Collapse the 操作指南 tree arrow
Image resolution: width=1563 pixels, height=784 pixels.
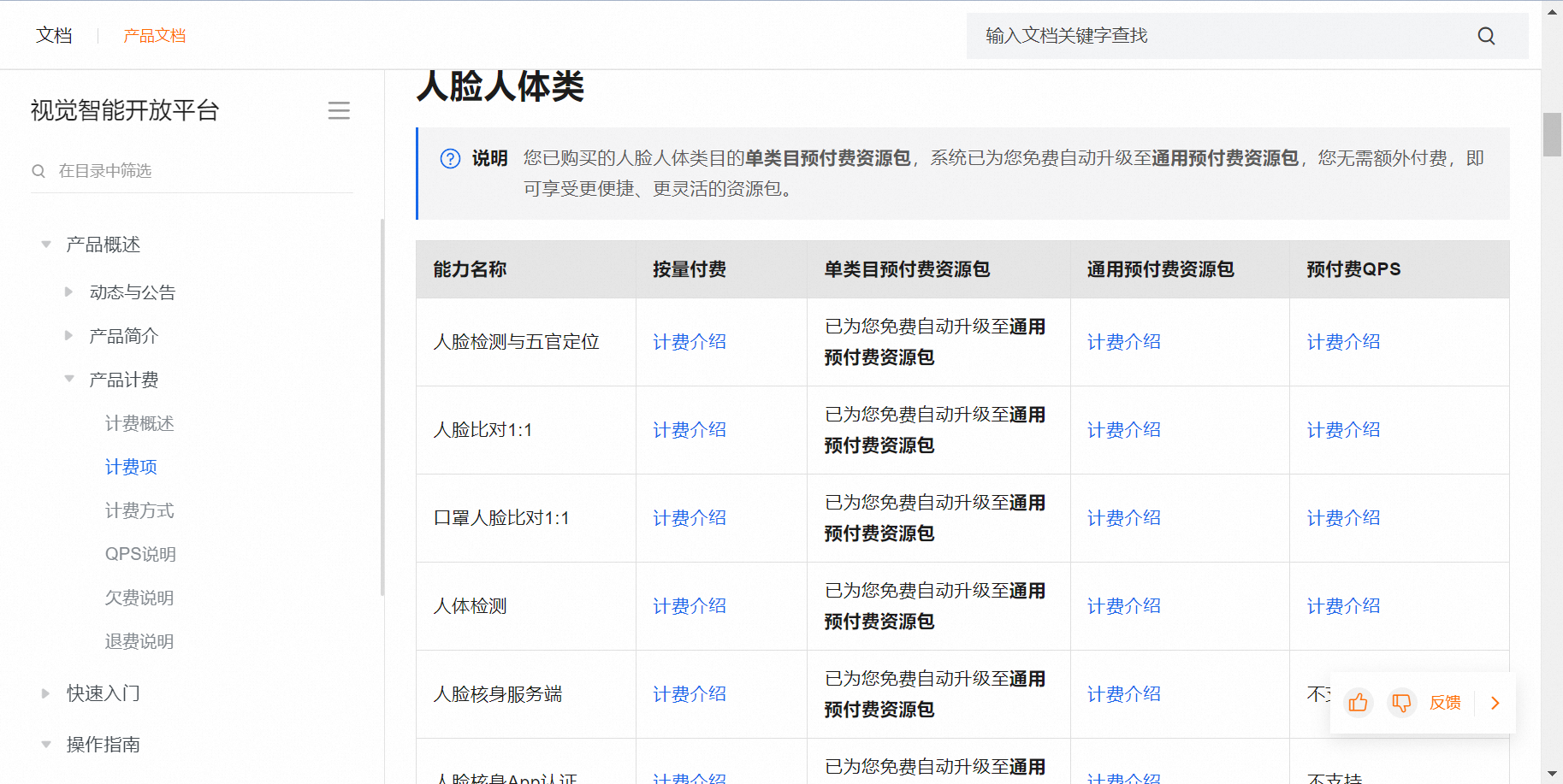point(46,745)
